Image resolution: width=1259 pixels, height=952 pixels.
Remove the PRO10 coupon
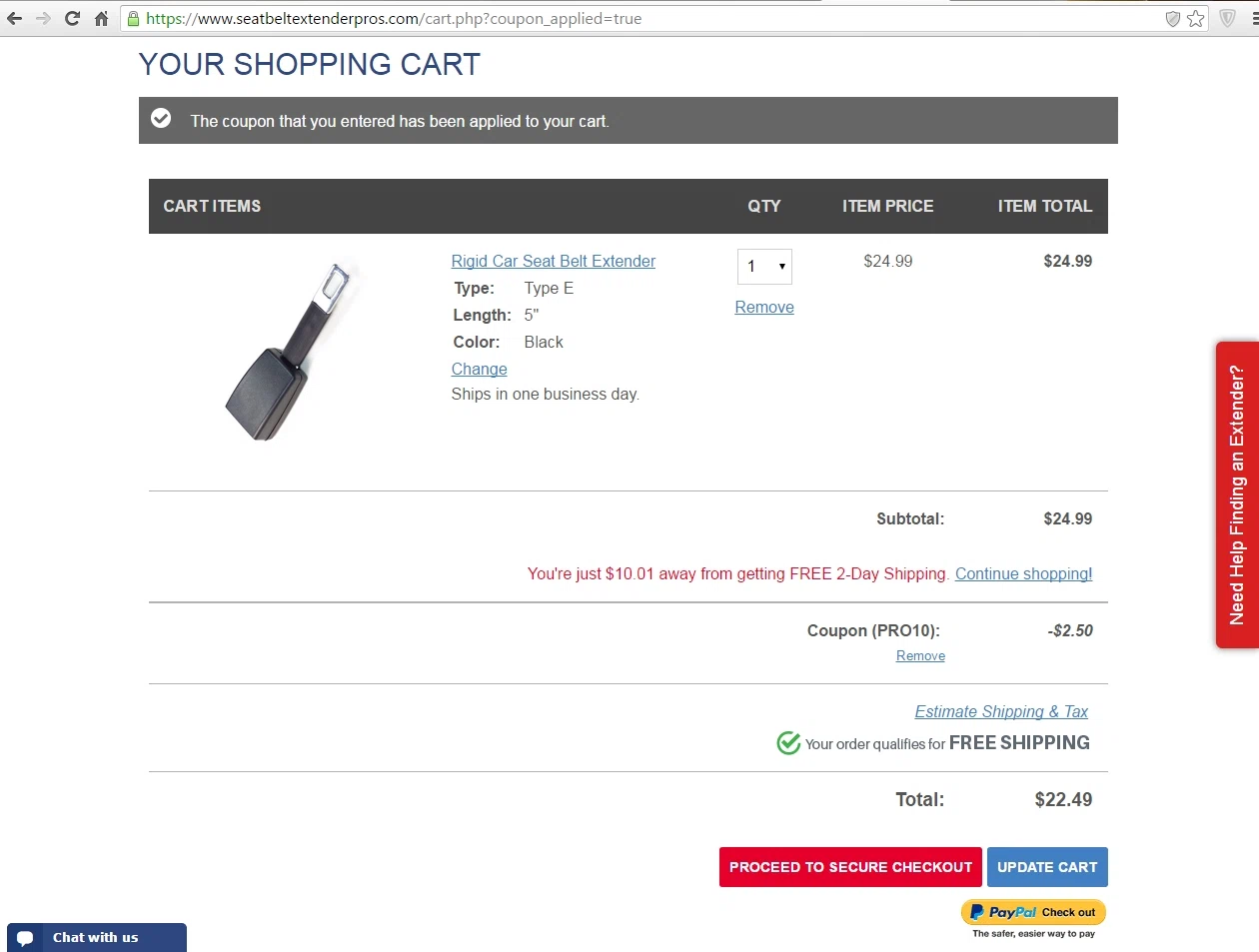920,655
